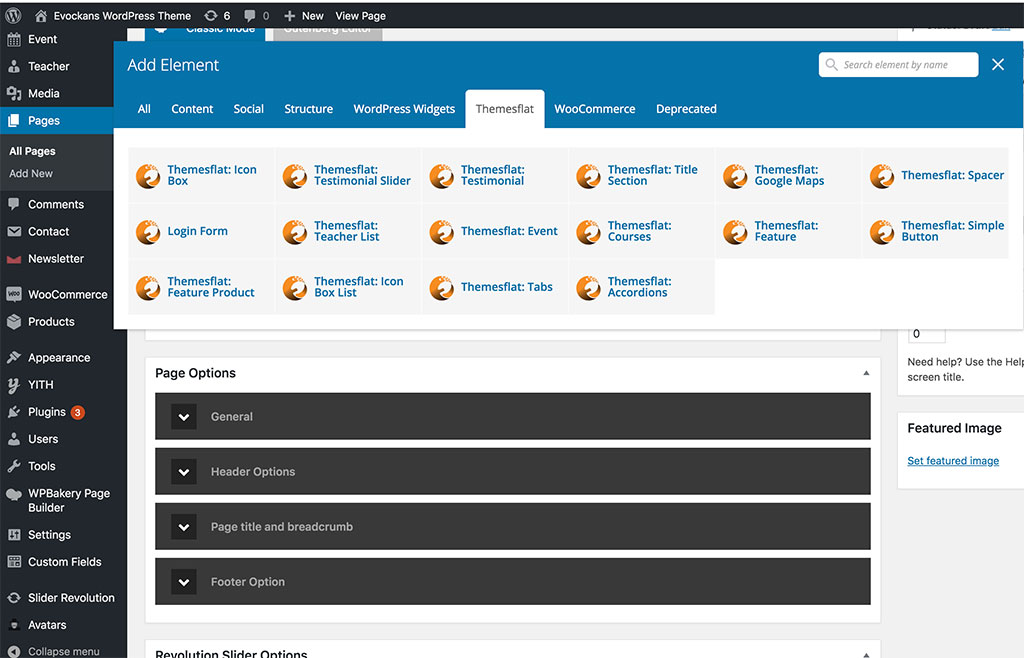Open the WordPress Widgets tab
Image resolution: width=1024 pixels, height=658 pixels.
[x=404, y=109]
